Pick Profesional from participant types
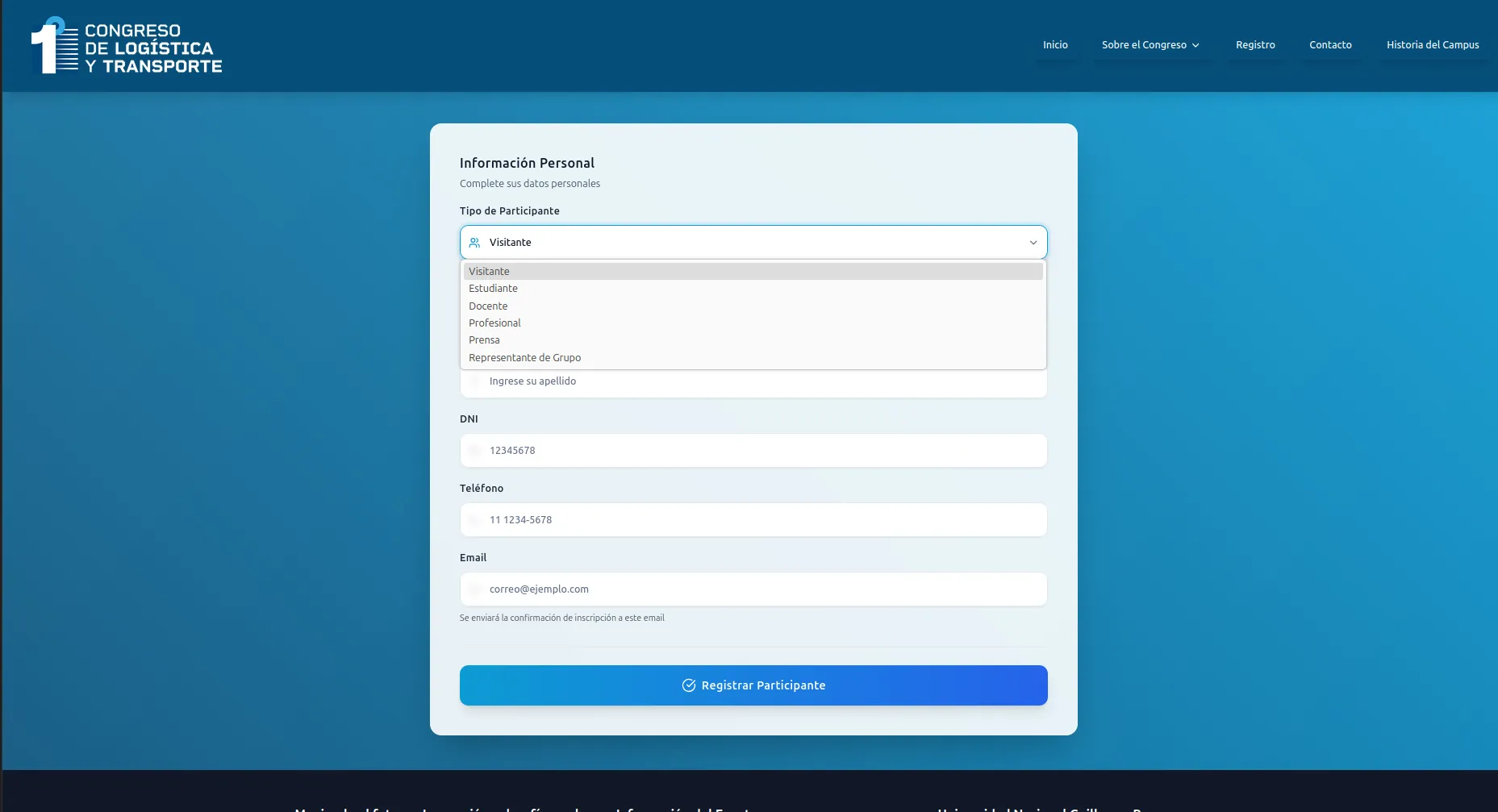 tap(494, 323)
